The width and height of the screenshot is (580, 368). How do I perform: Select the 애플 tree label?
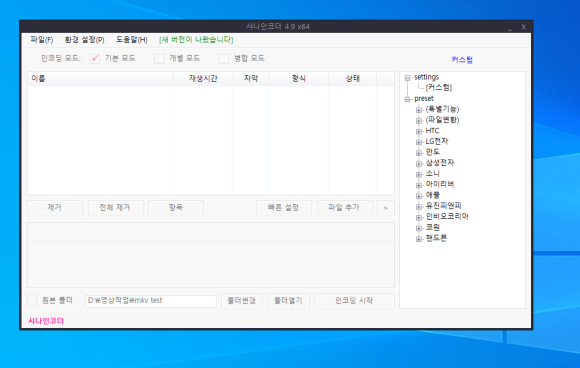[x=432, y=195]
